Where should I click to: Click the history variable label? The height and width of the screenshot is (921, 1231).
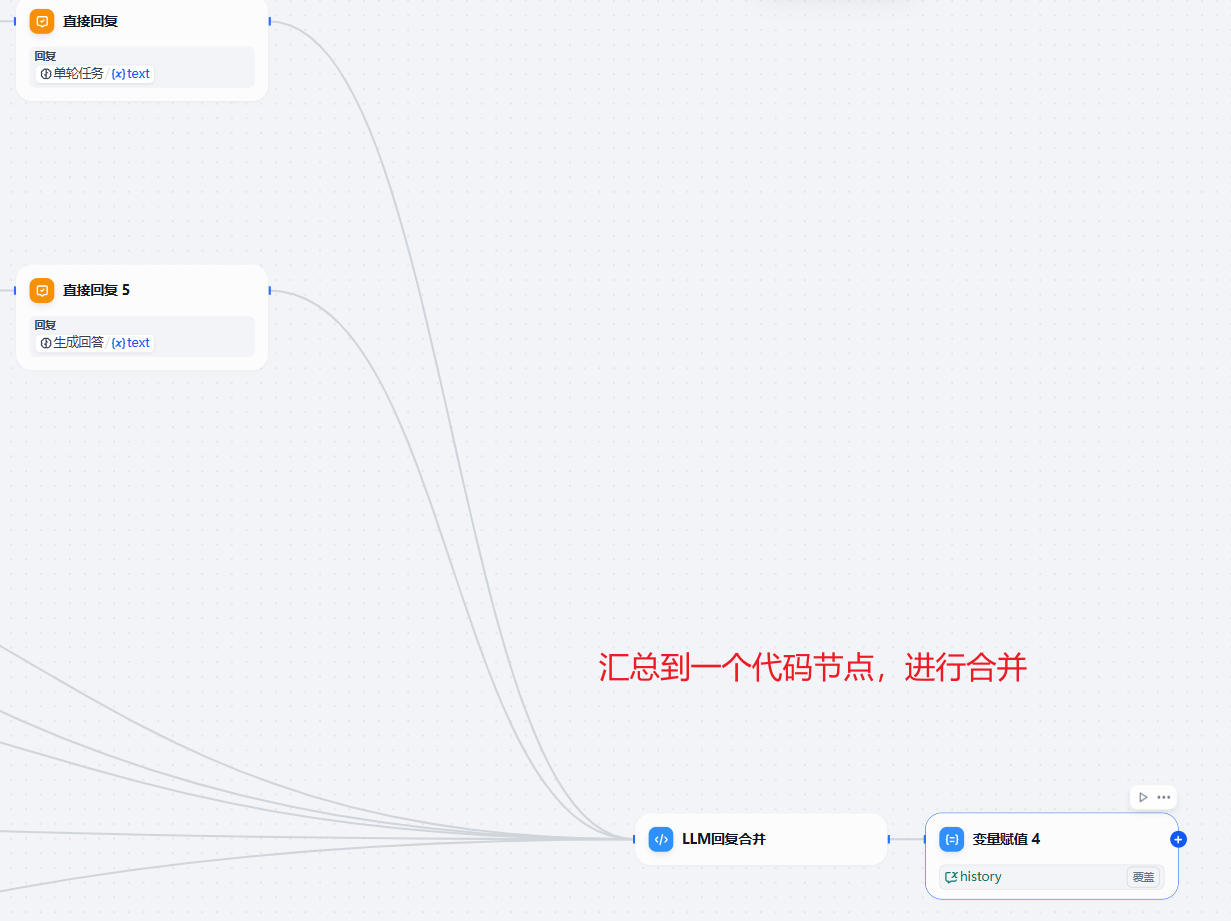point(980,877)
